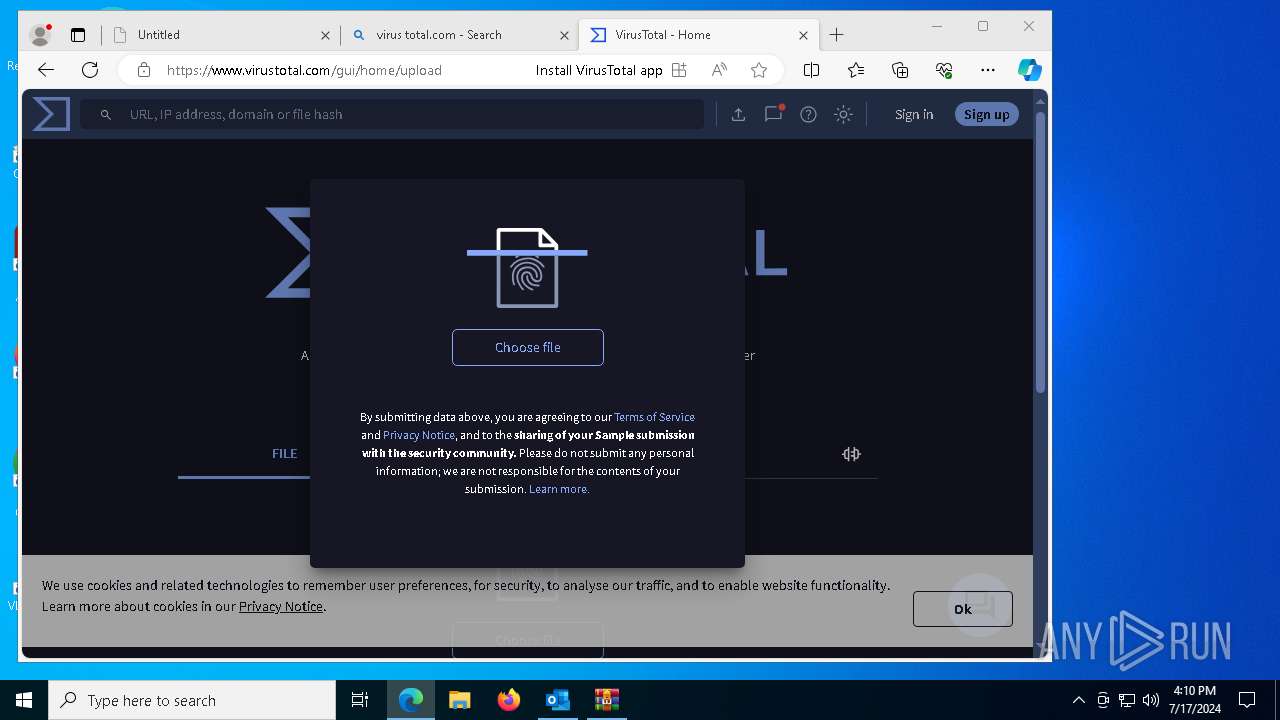Open the browser profile icon
Viewport: 1280px width, 720px height.
pos(40,35)
